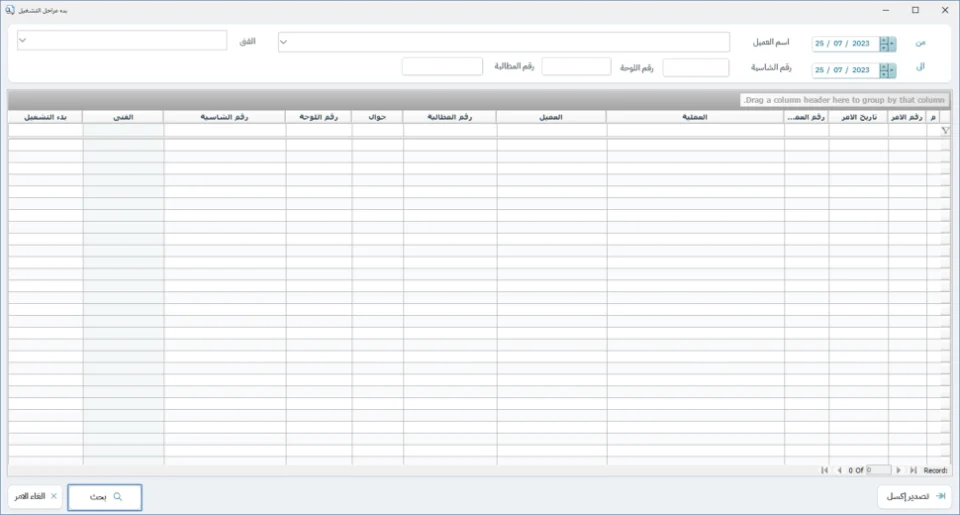Click the spinner arrows of الى date
The width and height of the screenshot is (960, 515).
pos(883,70)
